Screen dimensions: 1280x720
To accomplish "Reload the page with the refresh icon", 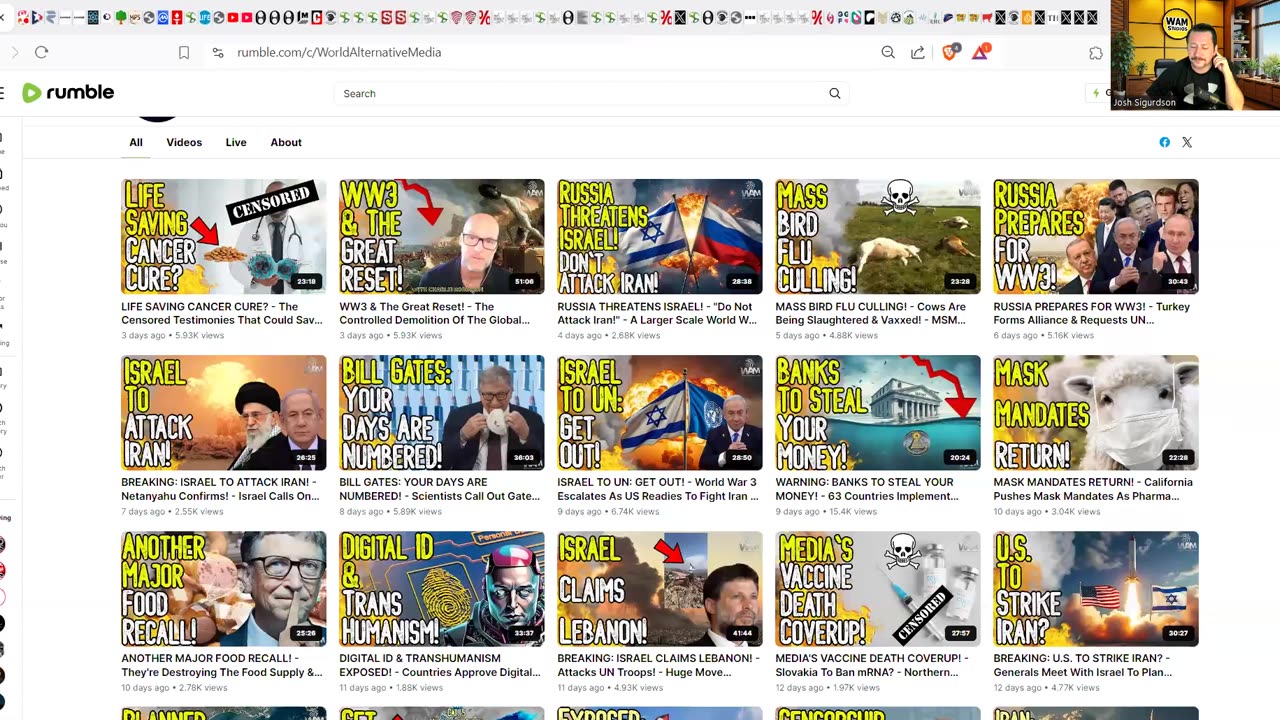I will point(41,52).
